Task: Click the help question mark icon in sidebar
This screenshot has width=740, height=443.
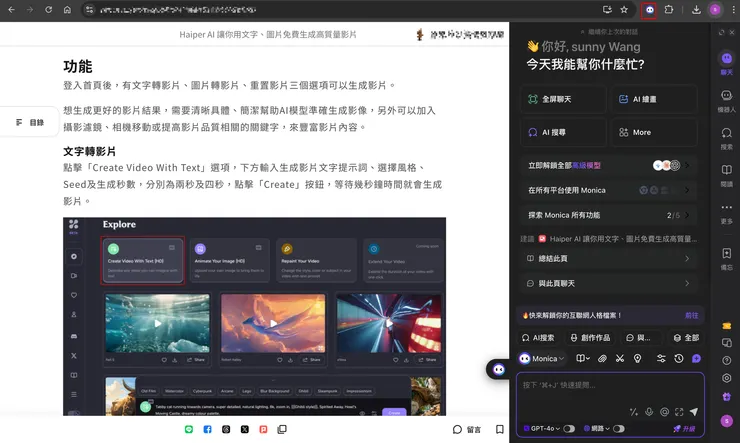Action: coord(727,360)
